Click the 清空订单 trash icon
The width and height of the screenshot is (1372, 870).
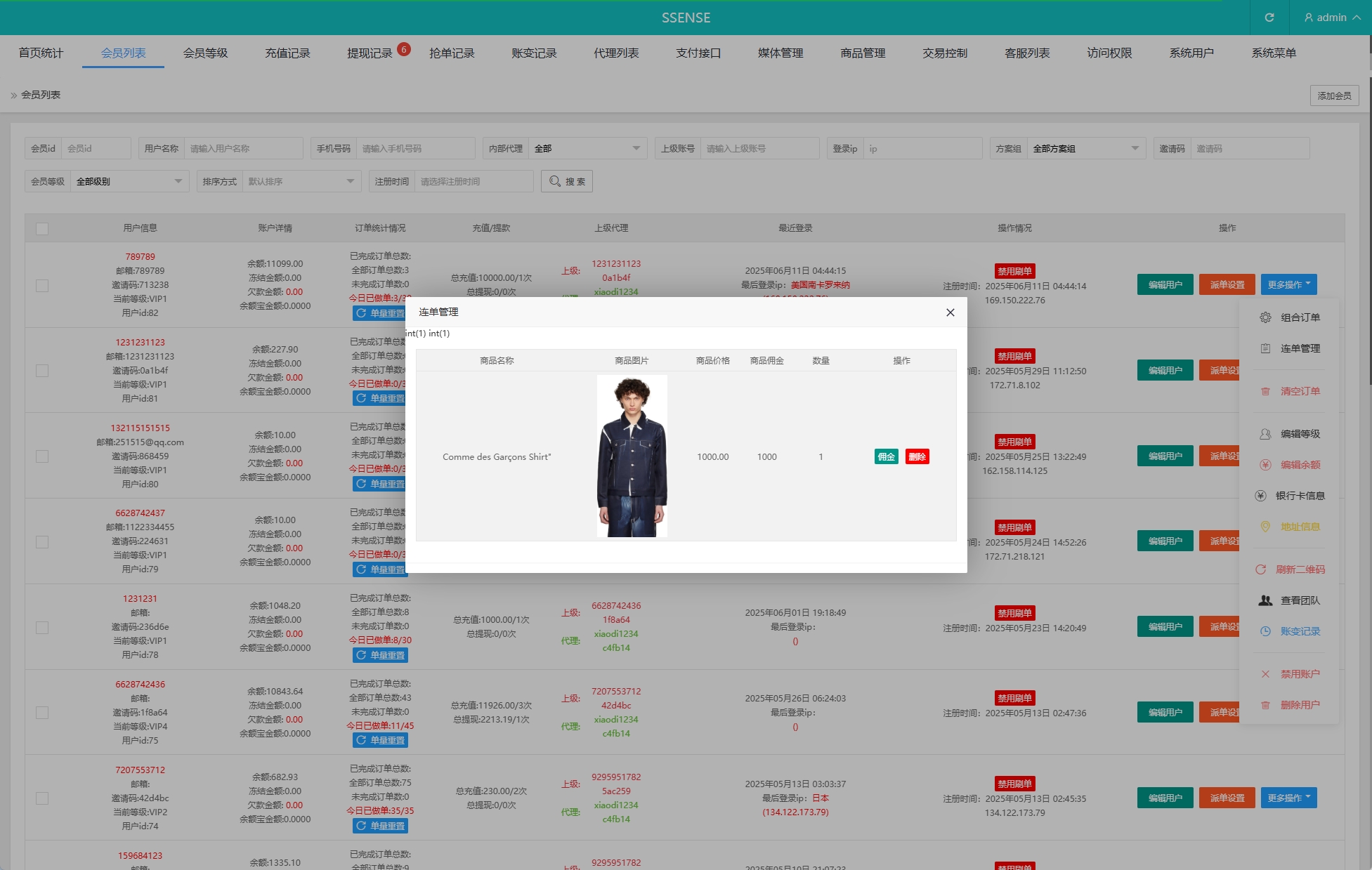(1265, 391)
